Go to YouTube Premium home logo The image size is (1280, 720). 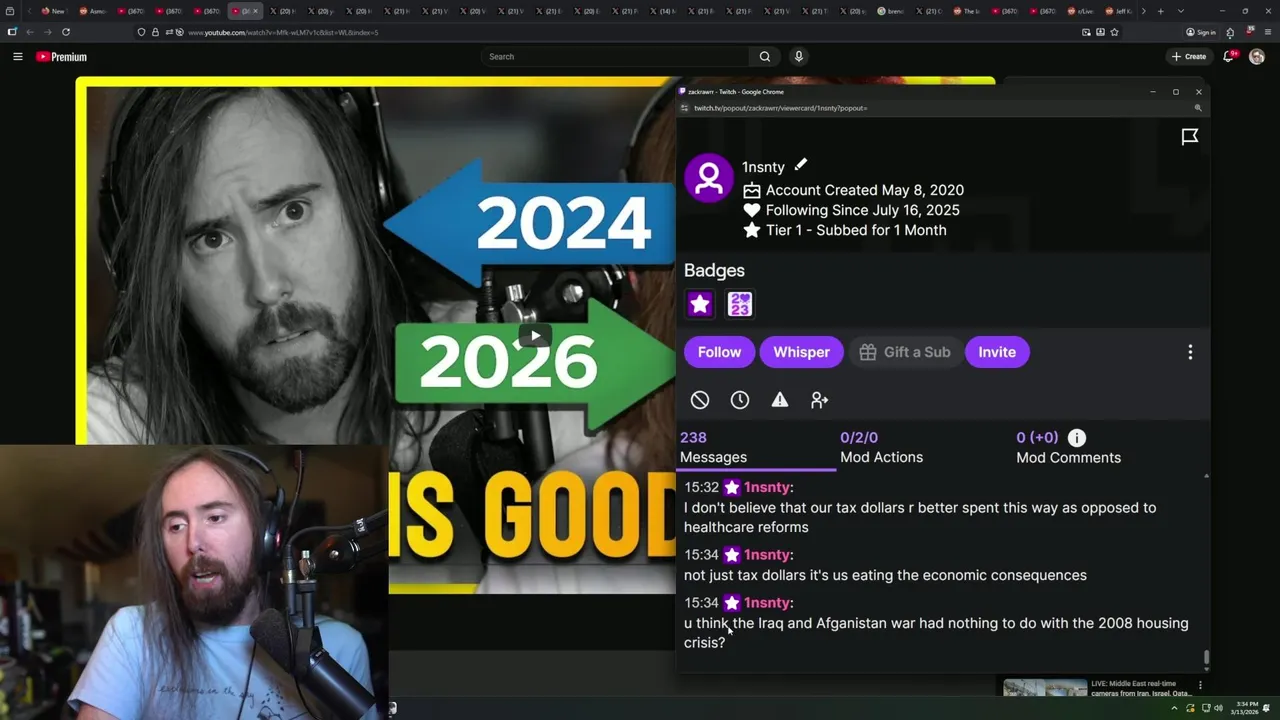pyautogui.click(x=61, y=57)
